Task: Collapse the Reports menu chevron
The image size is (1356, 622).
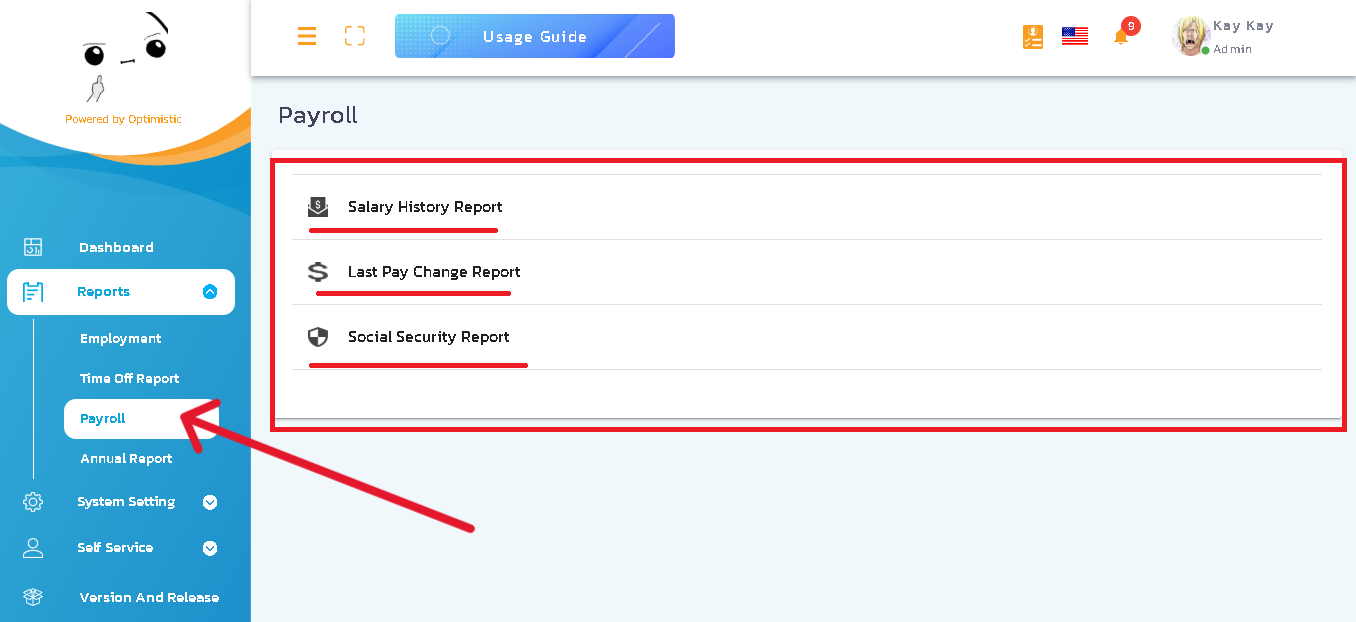Action: click(x=210, y=292)
